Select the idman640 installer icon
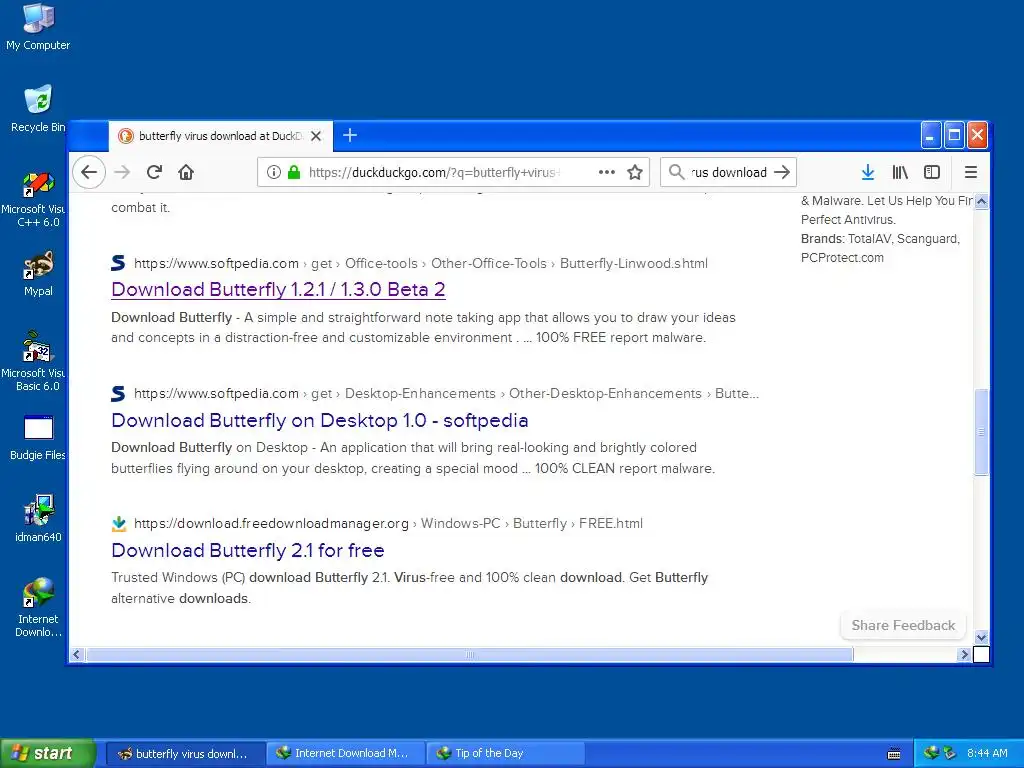The height and width of the screenshot is (768, 1024). coord(38,519)
